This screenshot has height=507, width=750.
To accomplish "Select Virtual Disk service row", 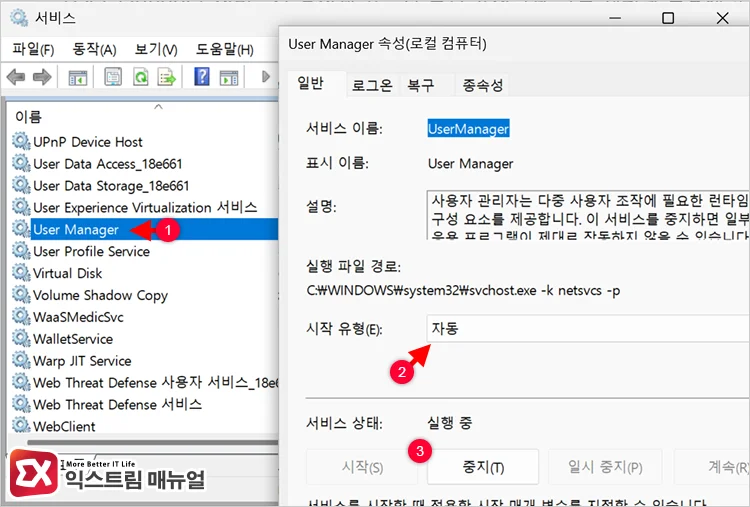I will 145,273.
